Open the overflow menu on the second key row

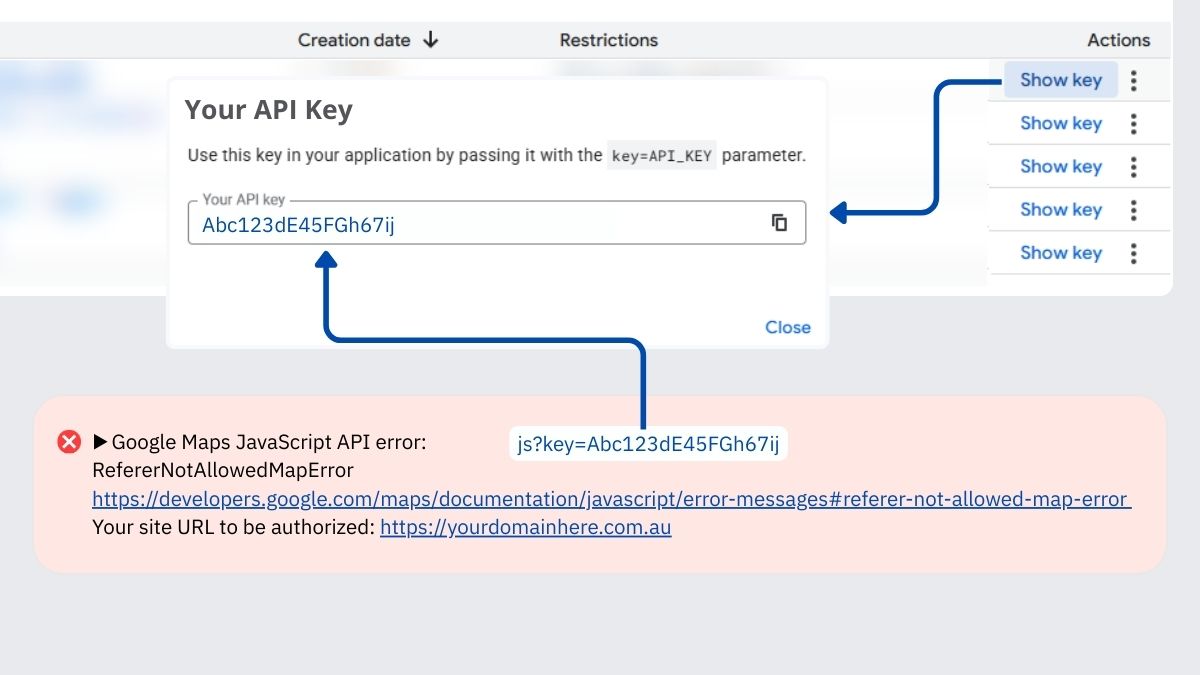click(x=1133, y=123)
